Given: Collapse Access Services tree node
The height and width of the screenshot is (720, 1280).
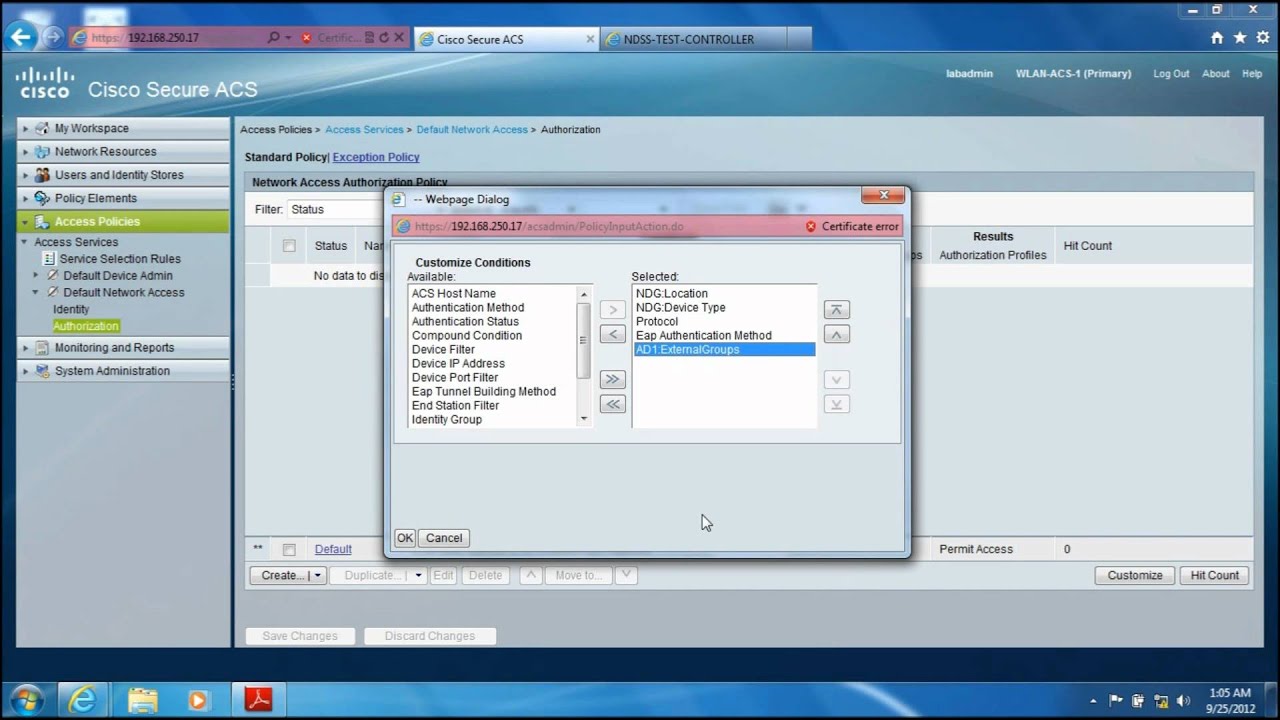Looking at the screenshot, I should [x=24, y=242].
